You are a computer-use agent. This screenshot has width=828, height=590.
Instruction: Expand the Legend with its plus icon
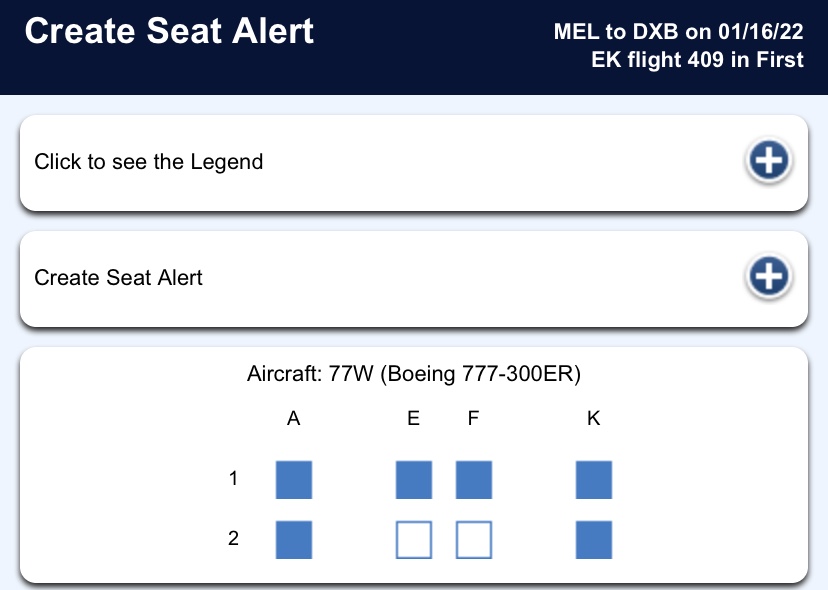pyautogui.click(x=769, y=161)
